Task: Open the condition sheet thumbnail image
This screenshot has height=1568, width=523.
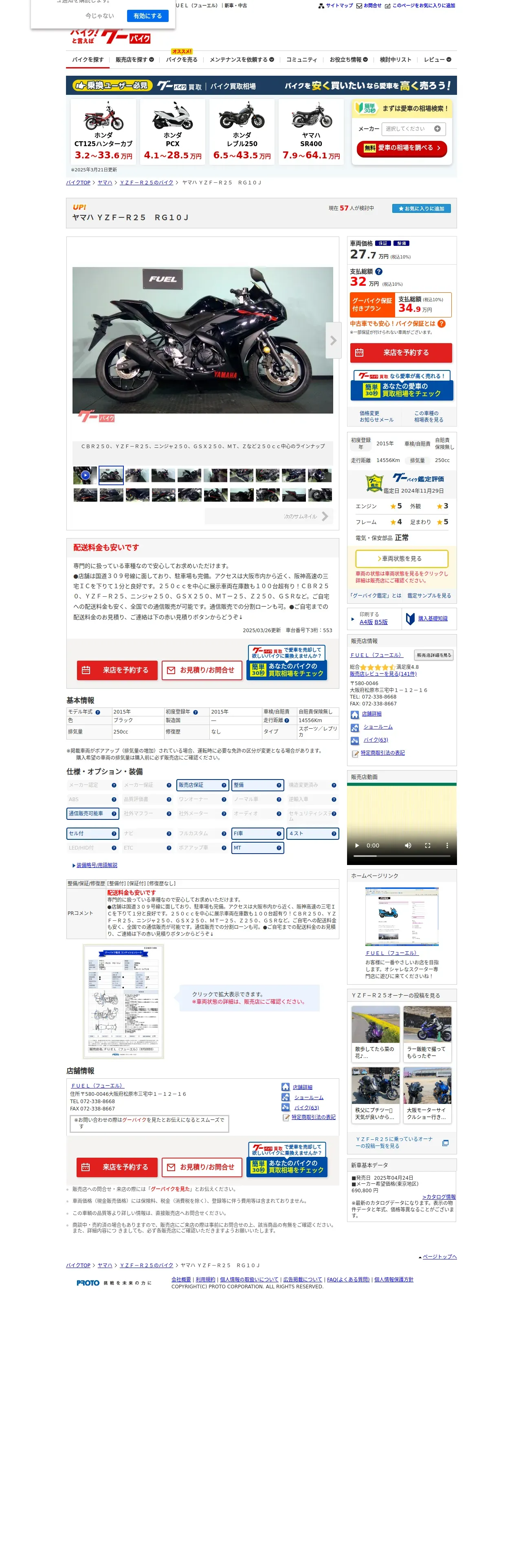Action: pyautogui.click(x=123, y=1001)
